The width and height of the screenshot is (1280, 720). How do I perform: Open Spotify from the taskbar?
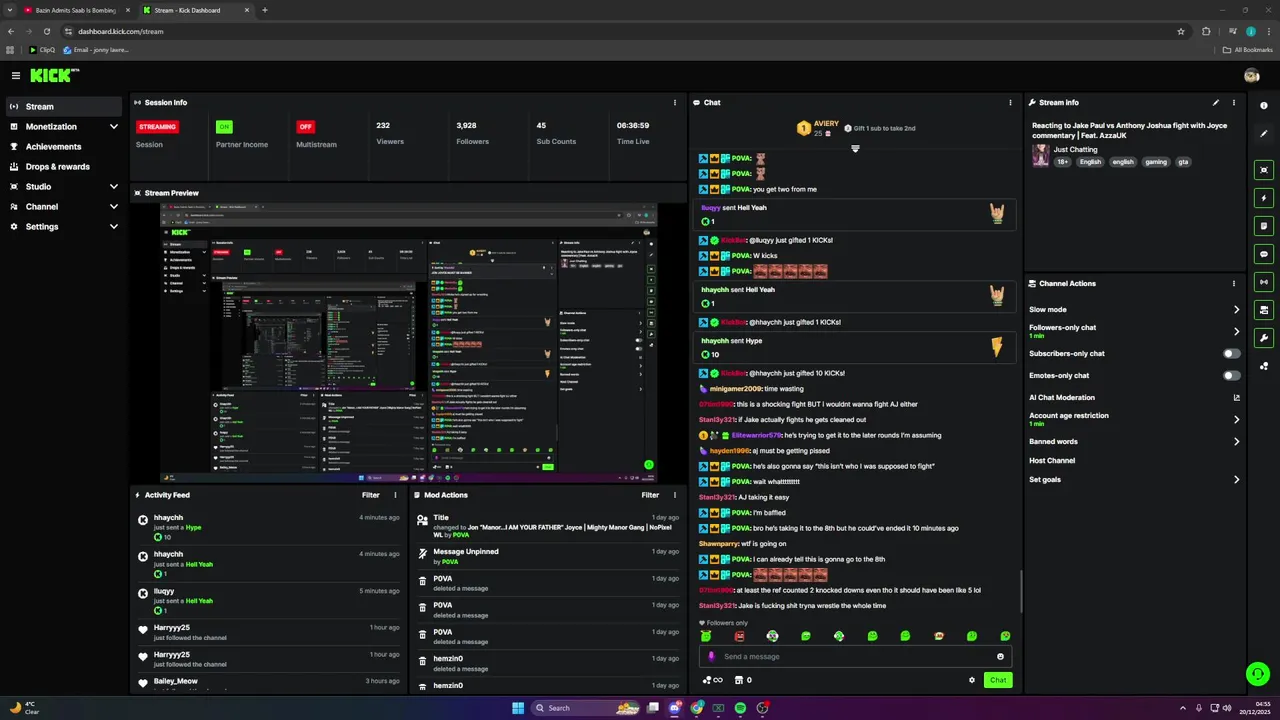pos(740,708)
